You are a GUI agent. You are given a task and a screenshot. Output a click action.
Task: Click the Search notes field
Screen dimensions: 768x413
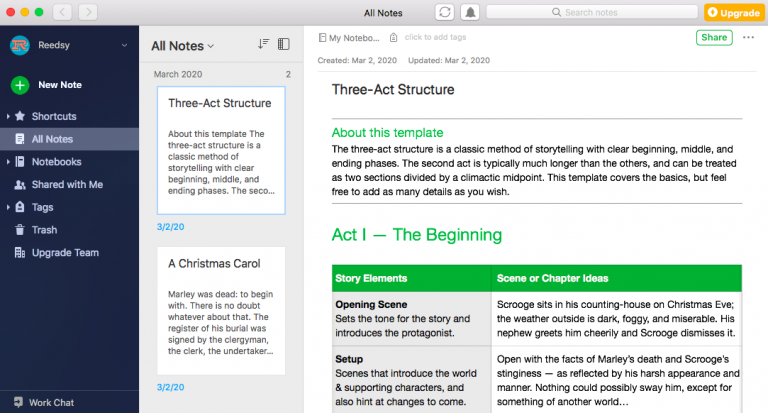point(592,12)
